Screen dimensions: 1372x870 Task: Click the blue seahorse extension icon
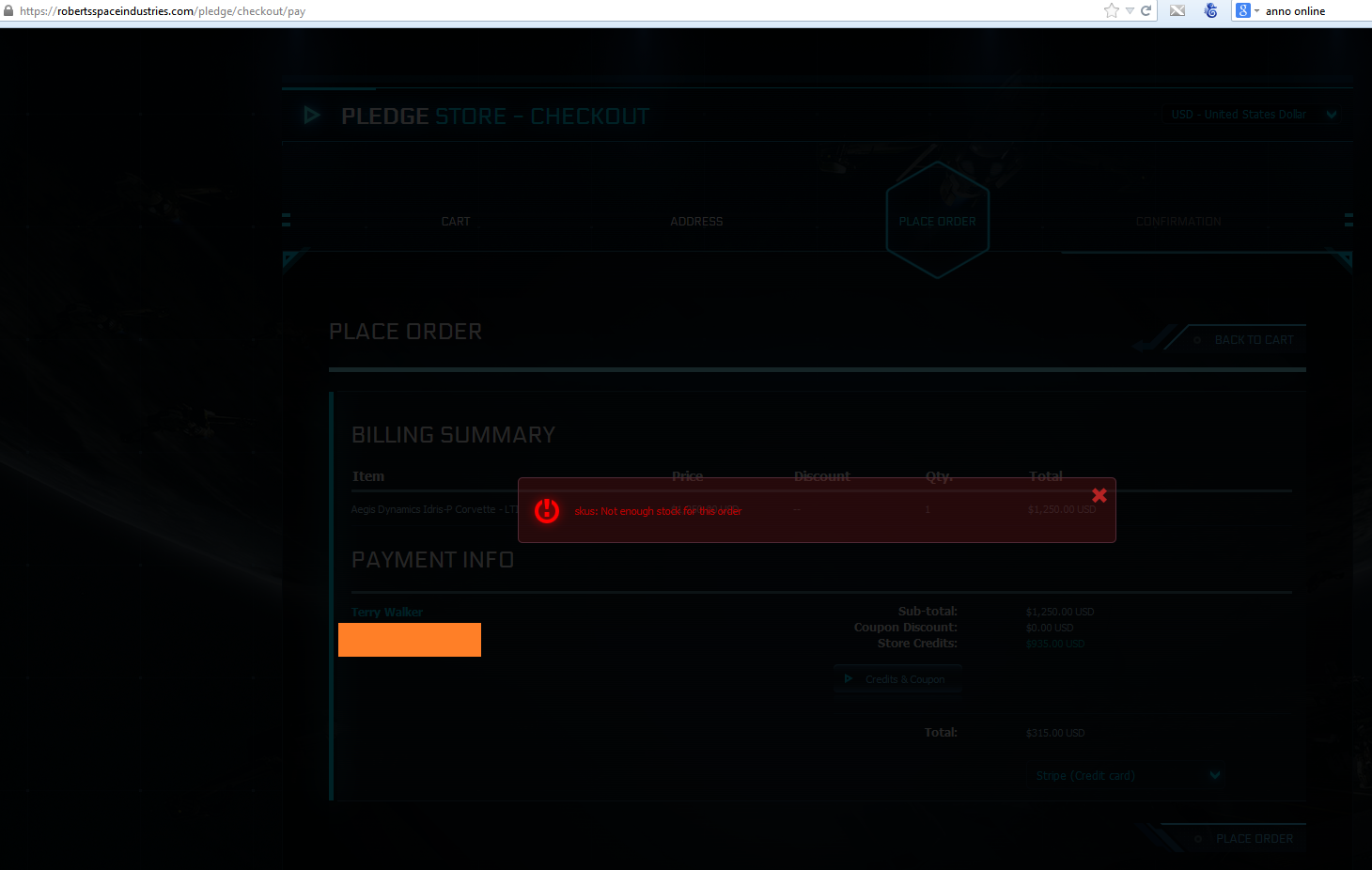point(1210,10)
